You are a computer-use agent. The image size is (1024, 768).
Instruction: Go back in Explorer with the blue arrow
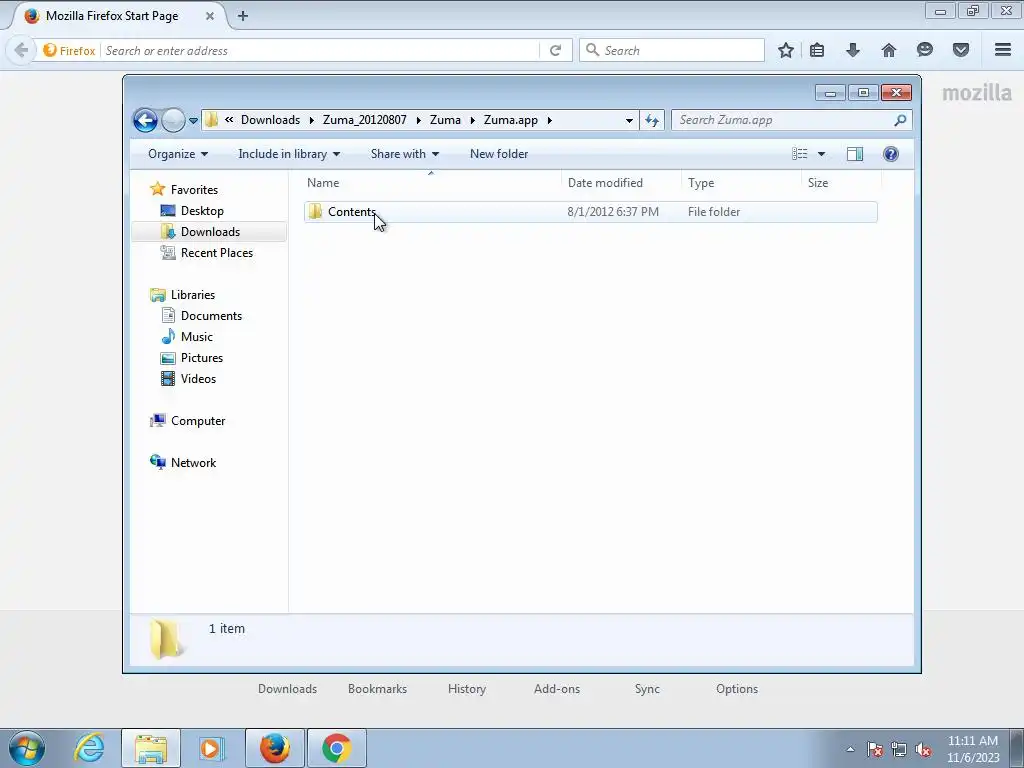click(145, 120)
